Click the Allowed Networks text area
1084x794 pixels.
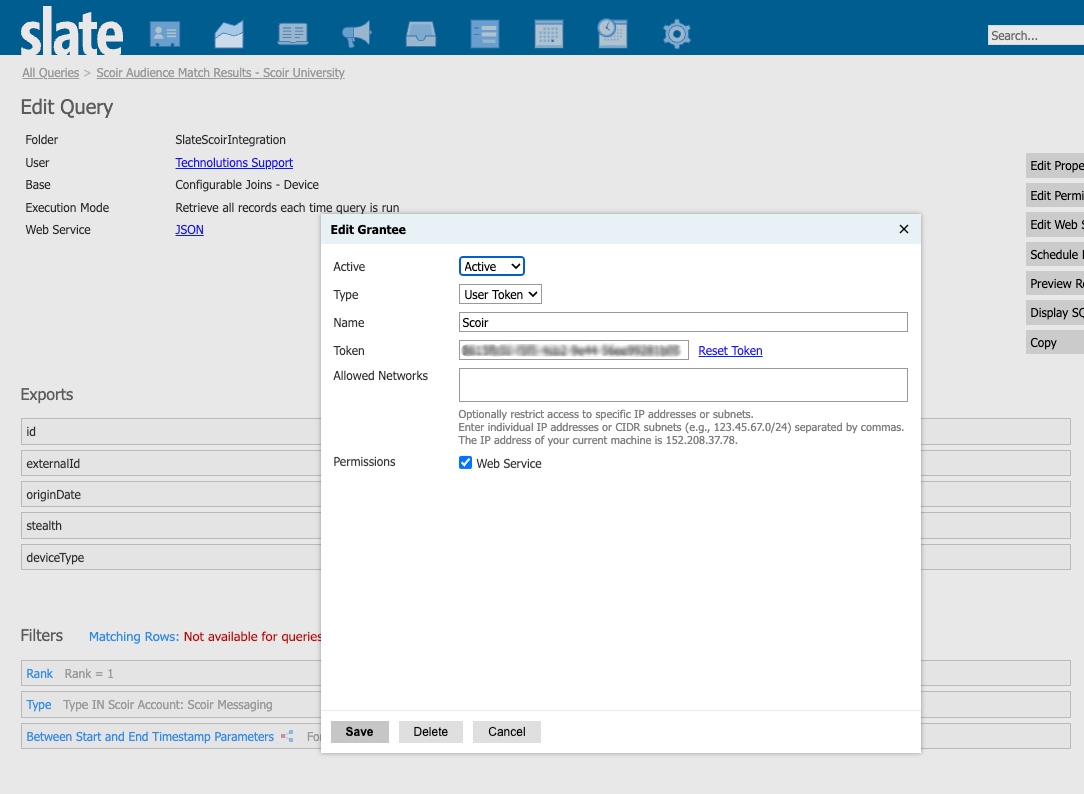click(x=683, y=385)
